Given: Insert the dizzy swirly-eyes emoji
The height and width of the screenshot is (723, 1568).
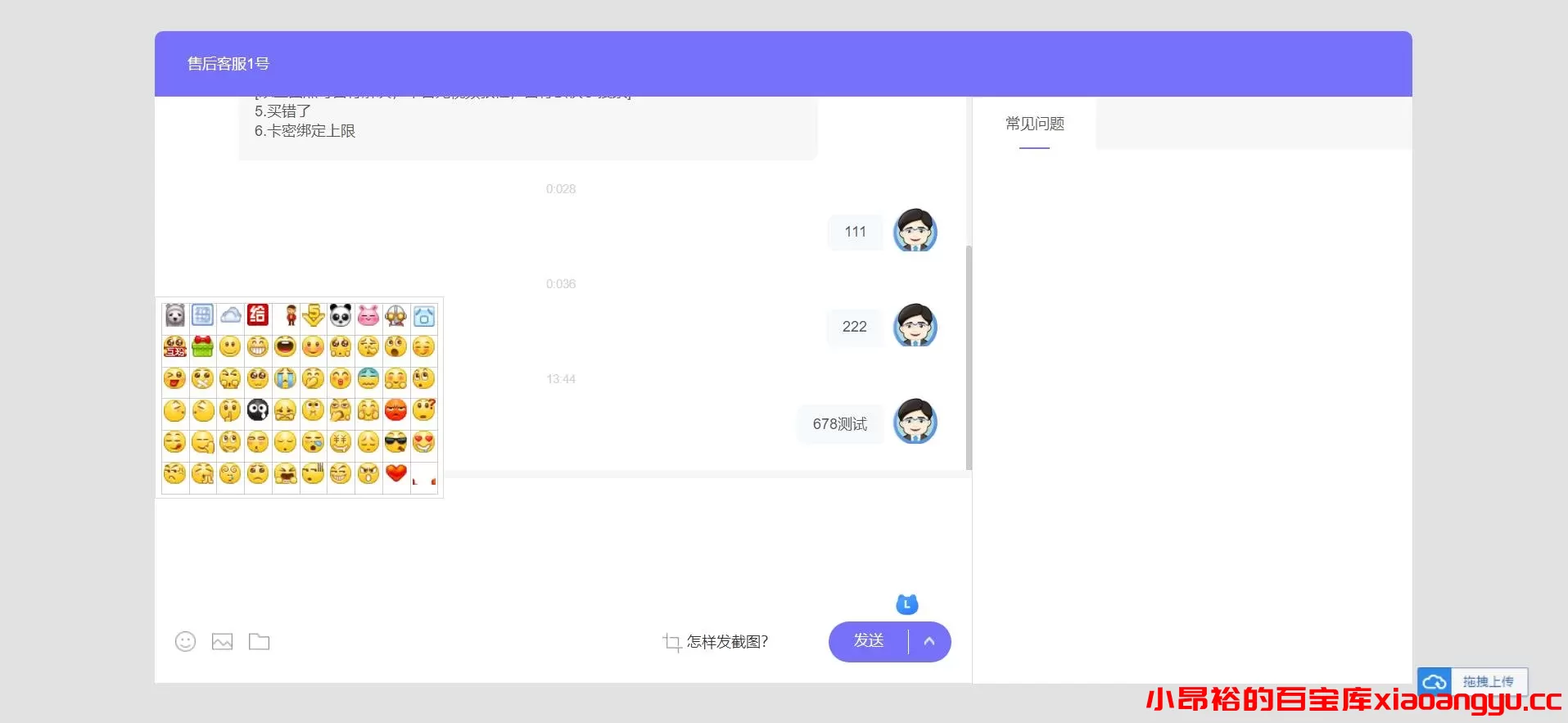Looking at the screenshot, I should [230, 473].
